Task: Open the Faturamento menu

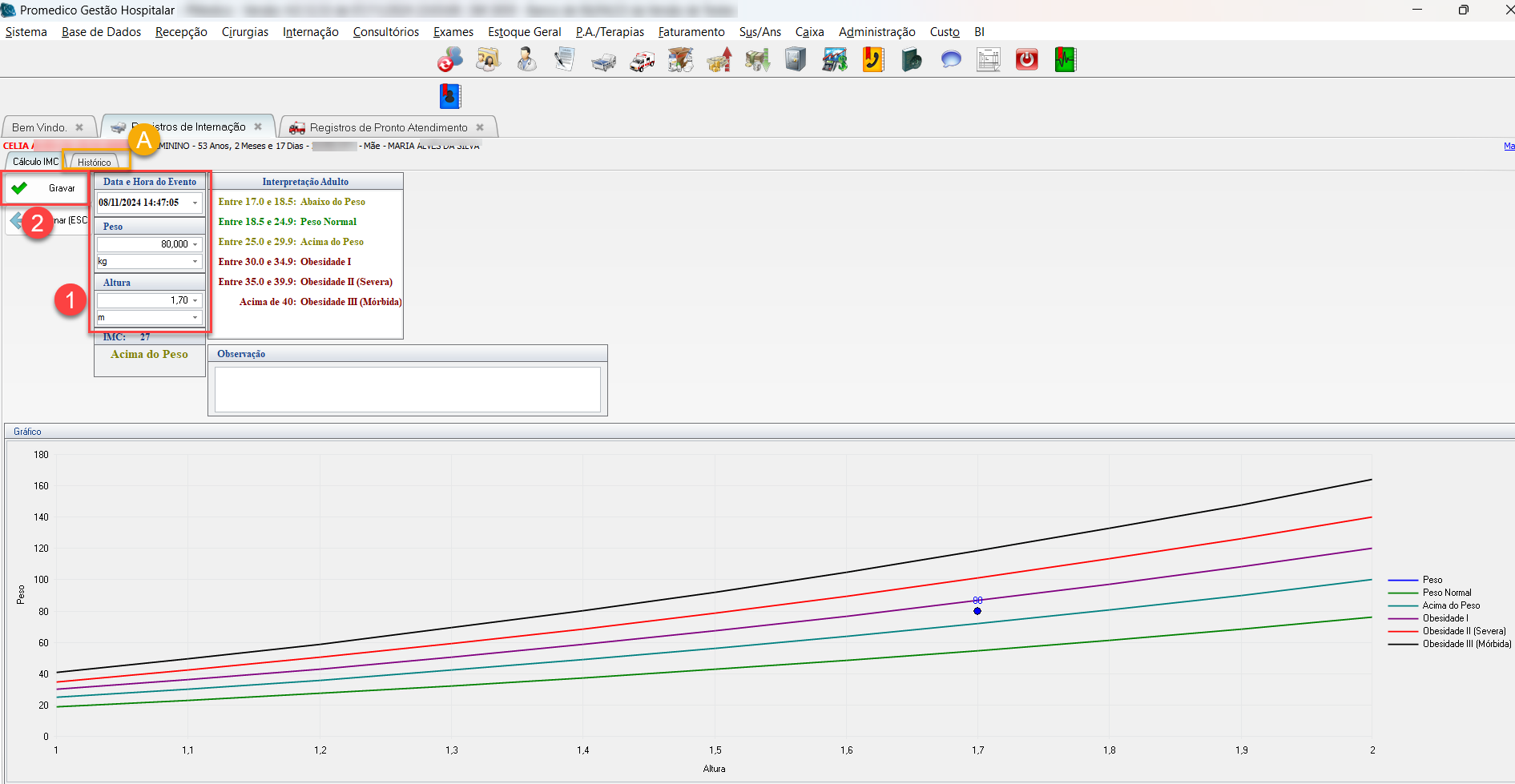Action: coord(691,32)
